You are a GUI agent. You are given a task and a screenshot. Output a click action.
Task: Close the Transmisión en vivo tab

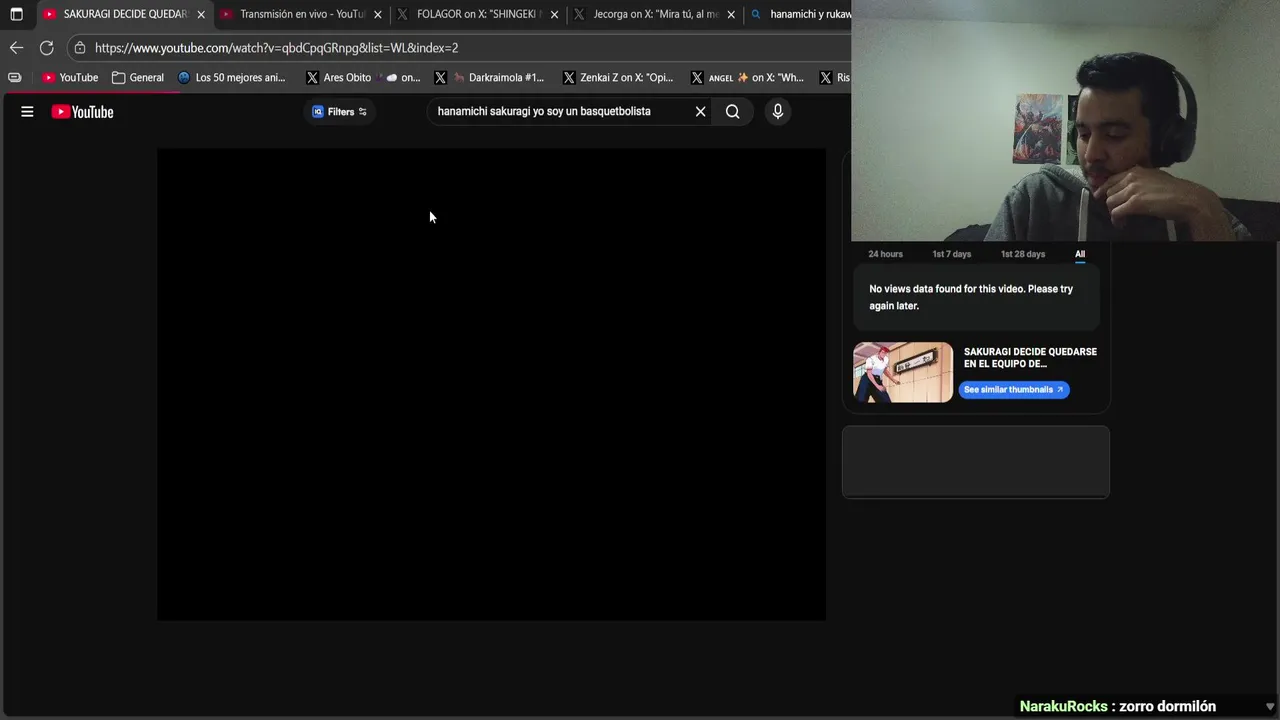point(378,15)
